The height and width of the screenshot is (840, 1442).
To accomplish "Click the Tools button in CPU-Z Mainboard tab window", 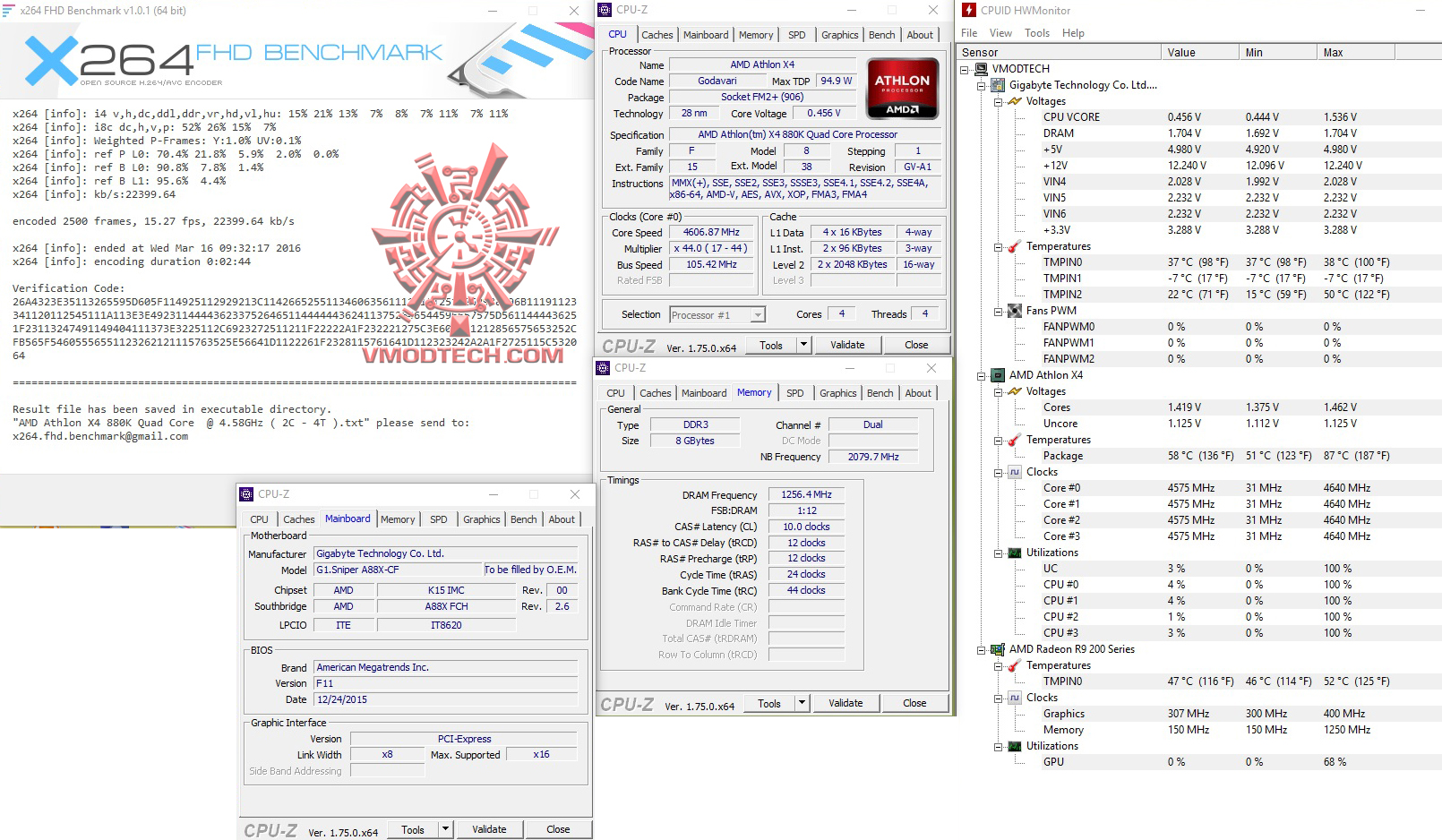I will [x=413, y=829].
